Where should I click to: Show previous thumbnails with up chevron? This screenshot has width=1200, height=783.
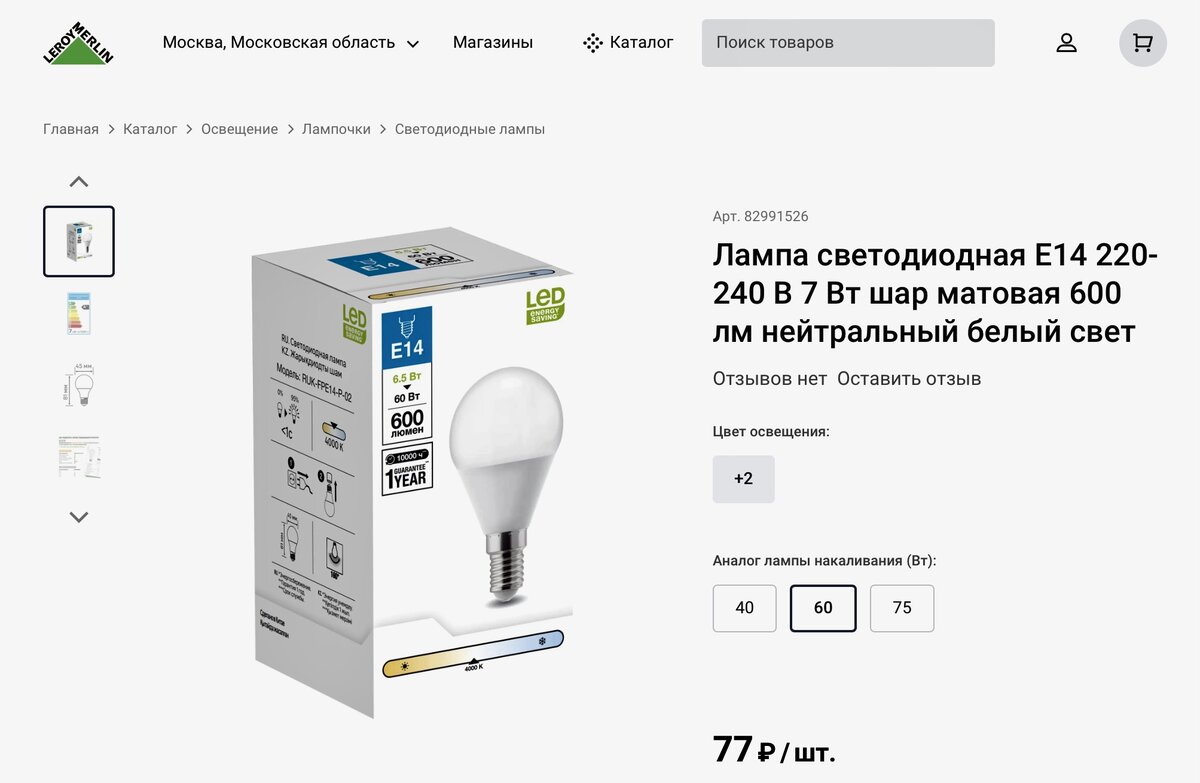tap(79, 182)
